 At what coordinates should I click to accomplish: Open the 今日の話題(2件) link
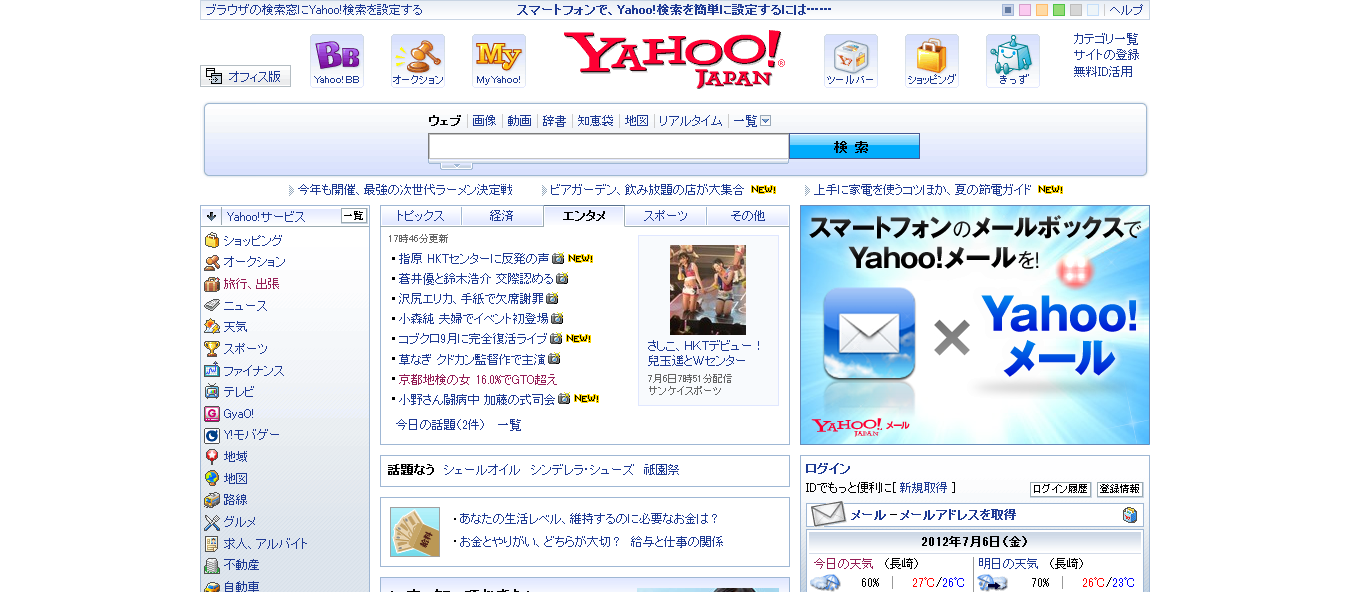(x=440, y=425)
